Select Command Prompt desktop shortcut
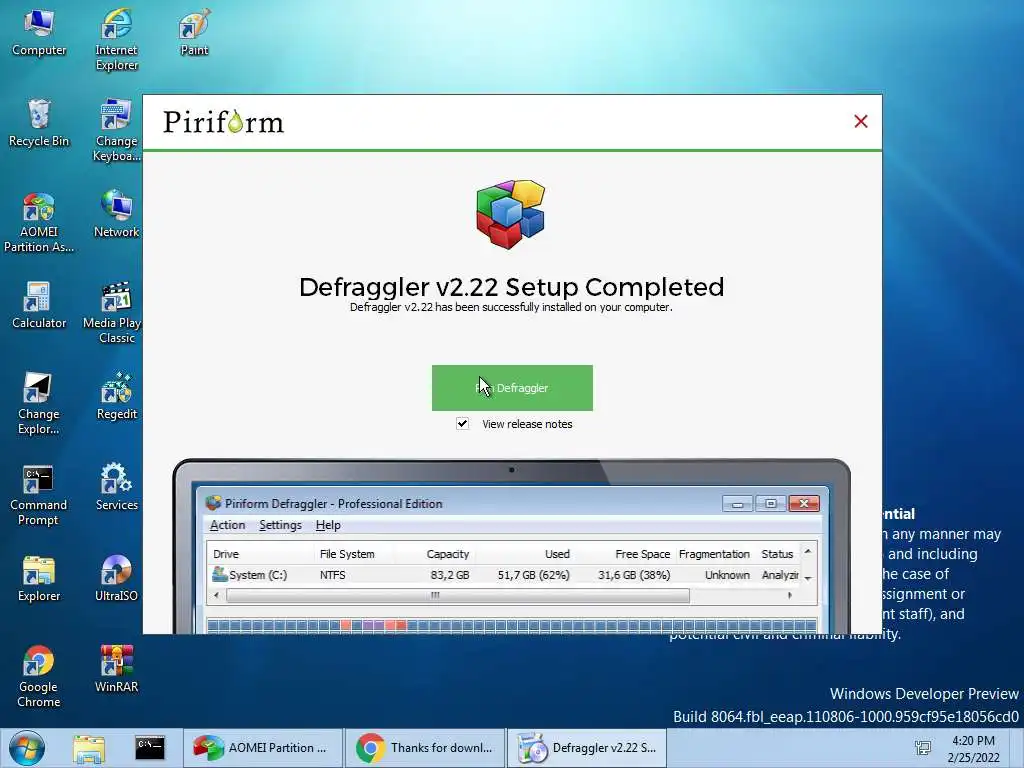 pos(39,494)
